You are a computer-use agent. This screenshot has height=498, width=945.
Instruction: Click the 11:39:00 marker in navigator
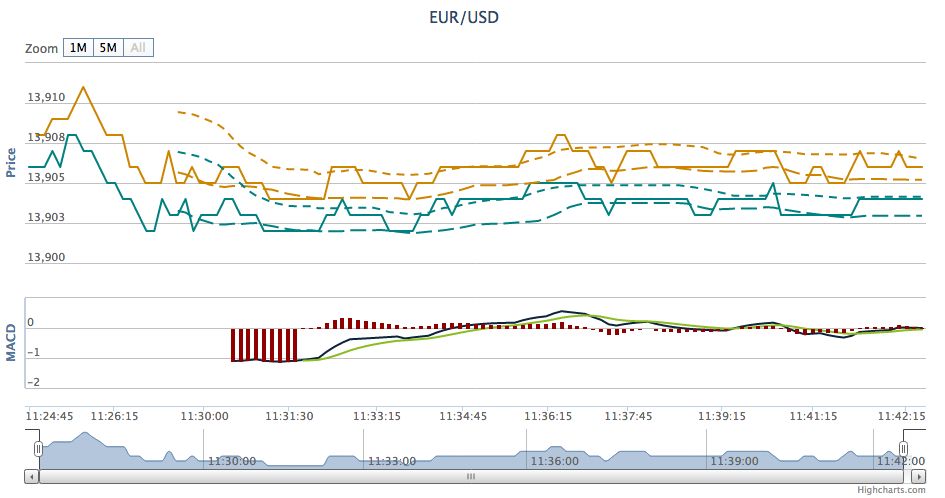tap(735, 461)
